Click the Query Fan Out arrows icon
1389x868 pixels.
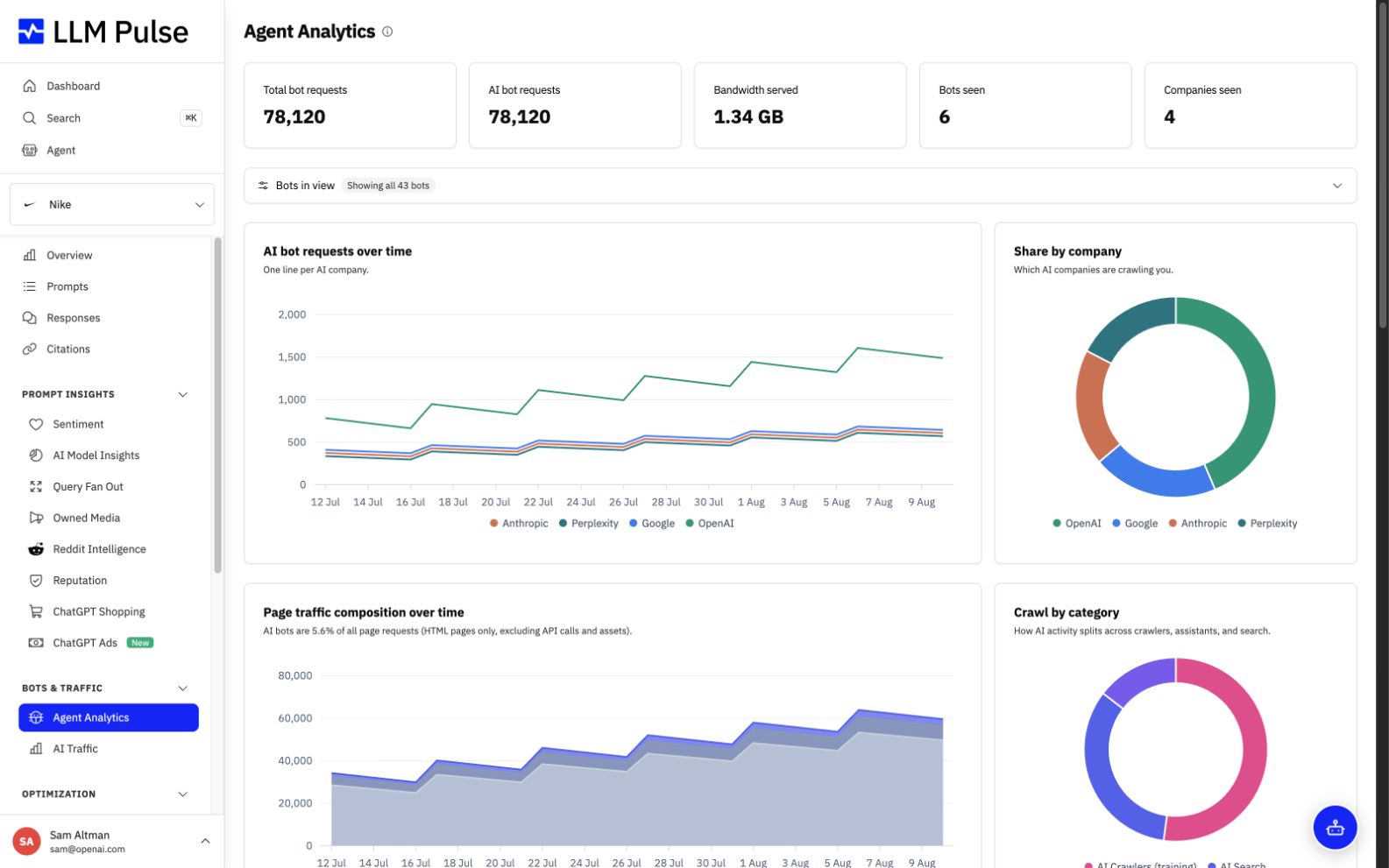coord(36,486)
